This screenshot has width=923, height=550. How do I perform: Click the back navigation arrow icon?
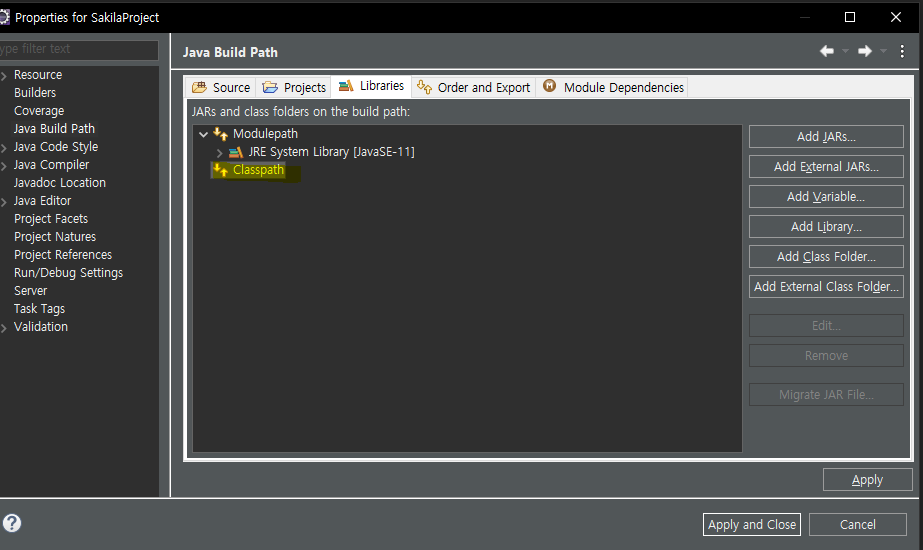pos(827,51)
